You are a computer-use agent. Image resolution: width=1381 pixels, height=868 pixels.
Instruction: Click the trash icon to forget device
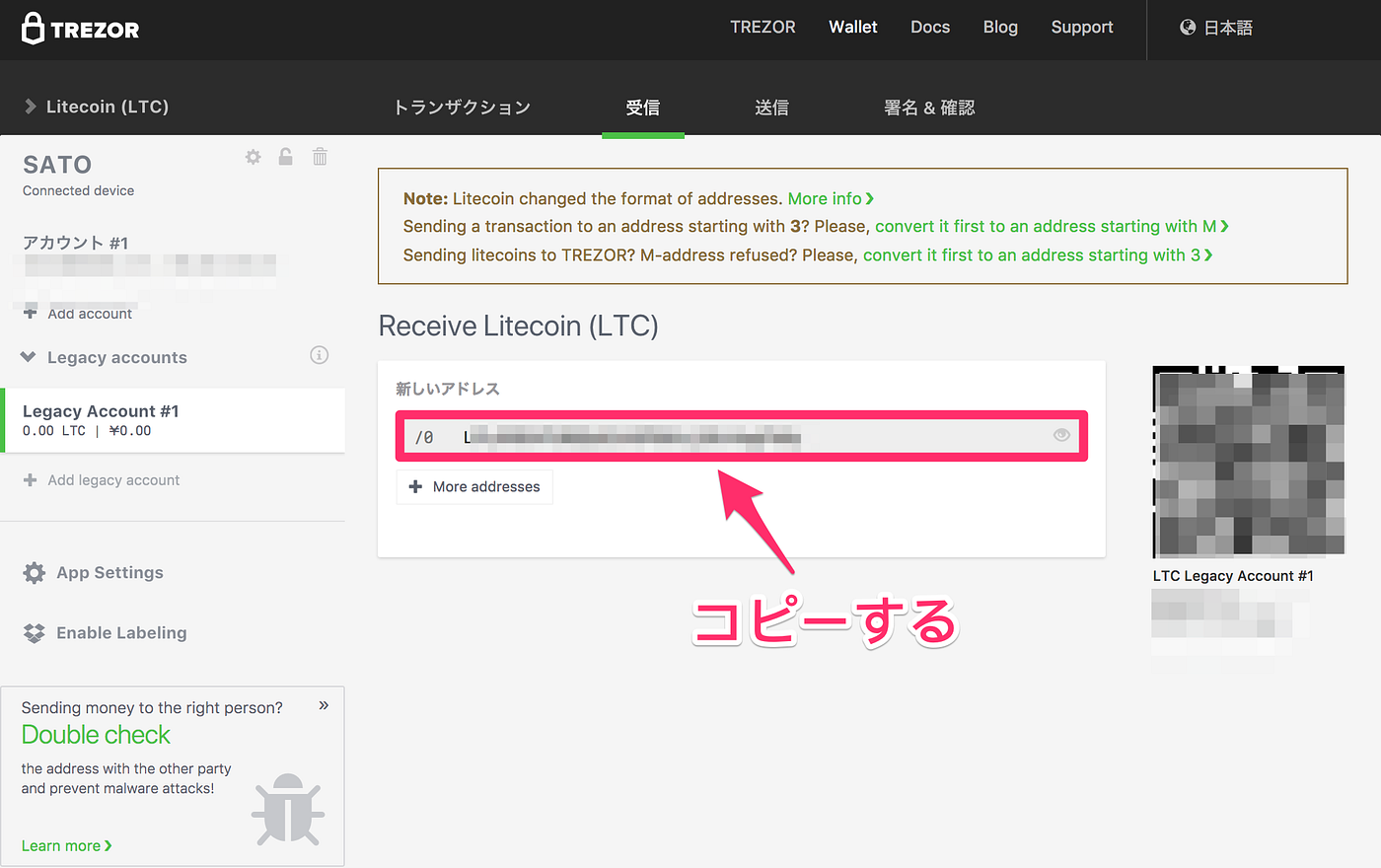click(320, 156)
